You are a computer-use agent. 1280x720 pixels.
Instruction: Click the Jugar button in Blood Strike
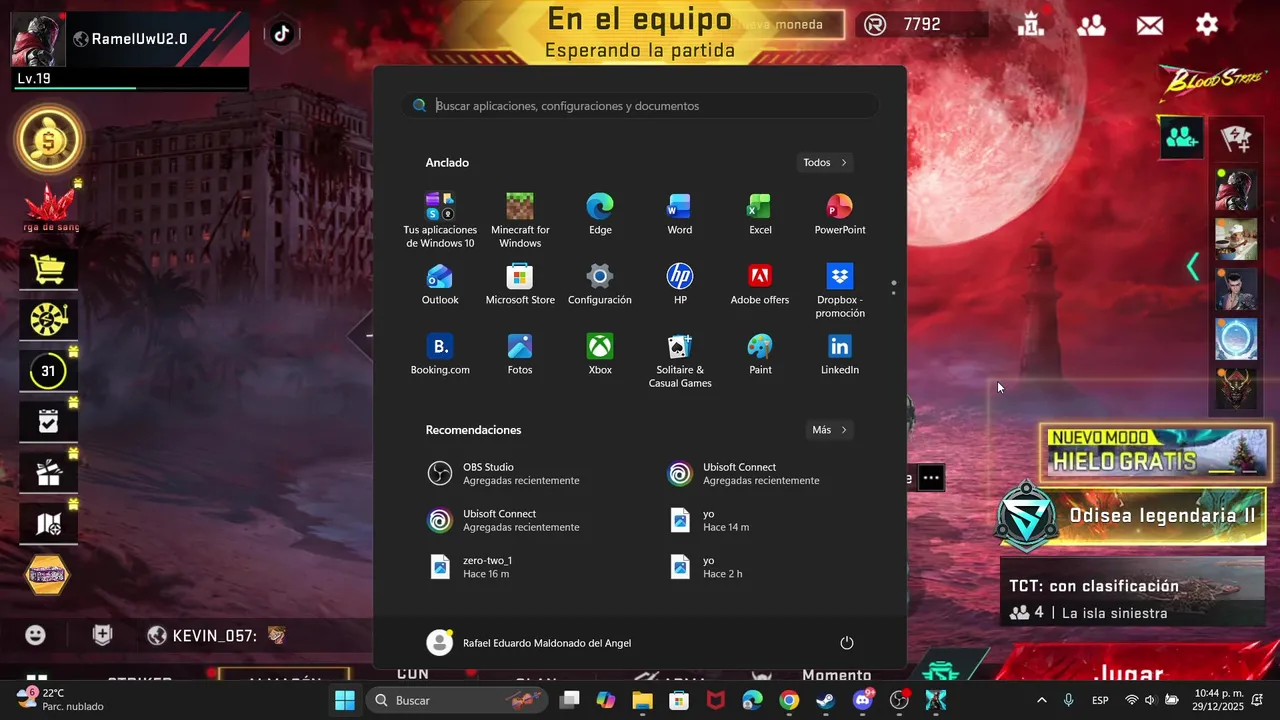[1128, 672]
